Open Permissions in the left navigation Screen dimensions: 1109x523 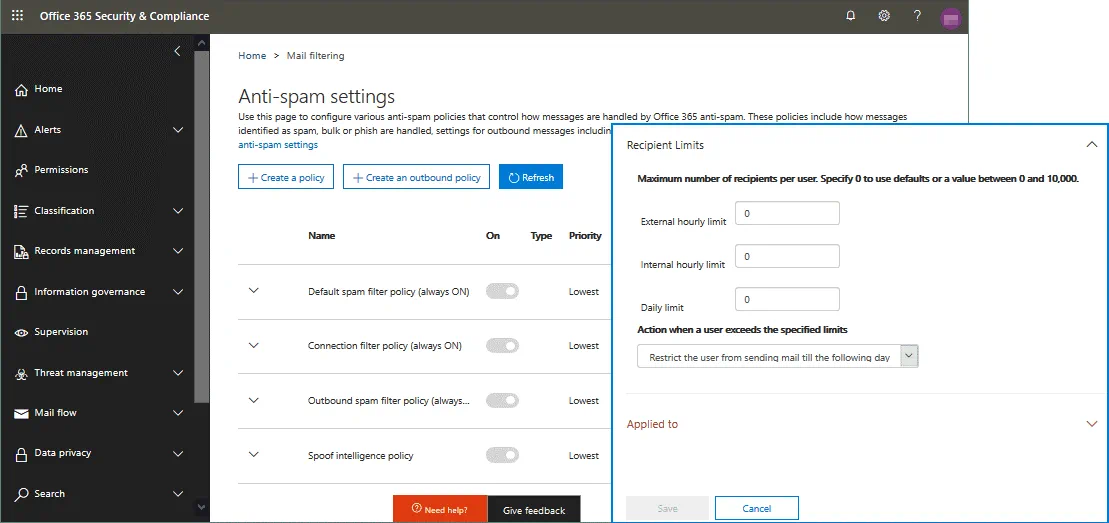click(x=61, y=170)
